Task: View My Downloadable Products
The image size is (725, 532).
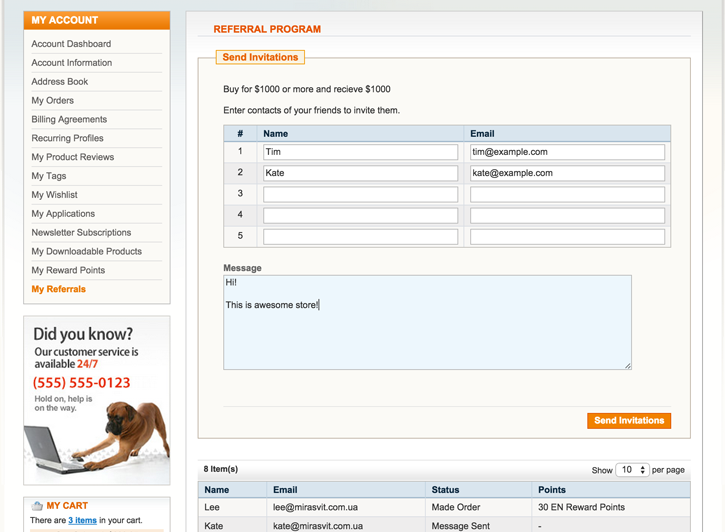Action: [86, 252]
